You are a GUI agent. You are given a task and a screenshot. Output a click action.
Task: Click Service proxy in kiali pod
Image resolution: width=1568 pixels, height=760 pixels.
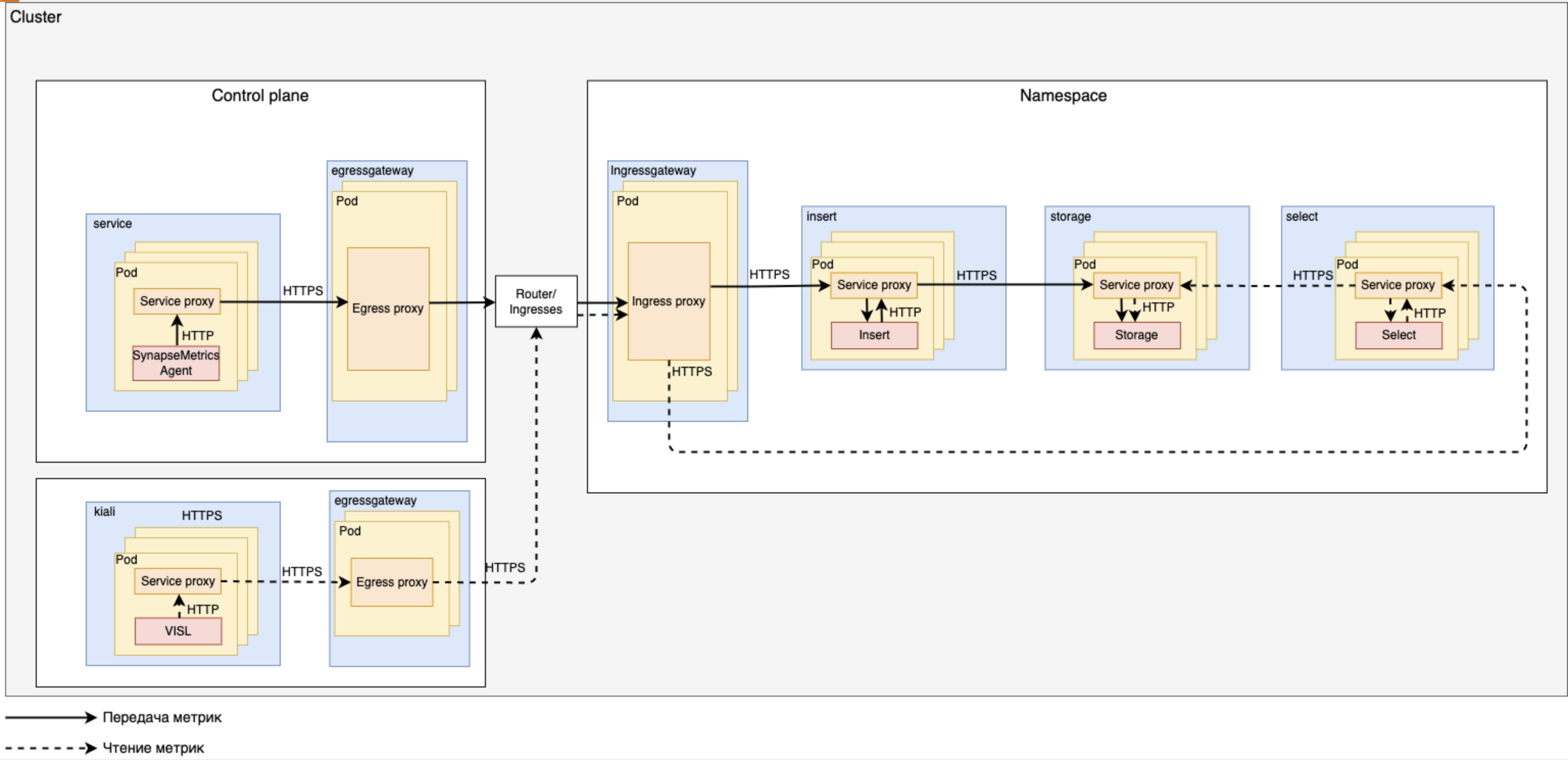click(178, 581)
